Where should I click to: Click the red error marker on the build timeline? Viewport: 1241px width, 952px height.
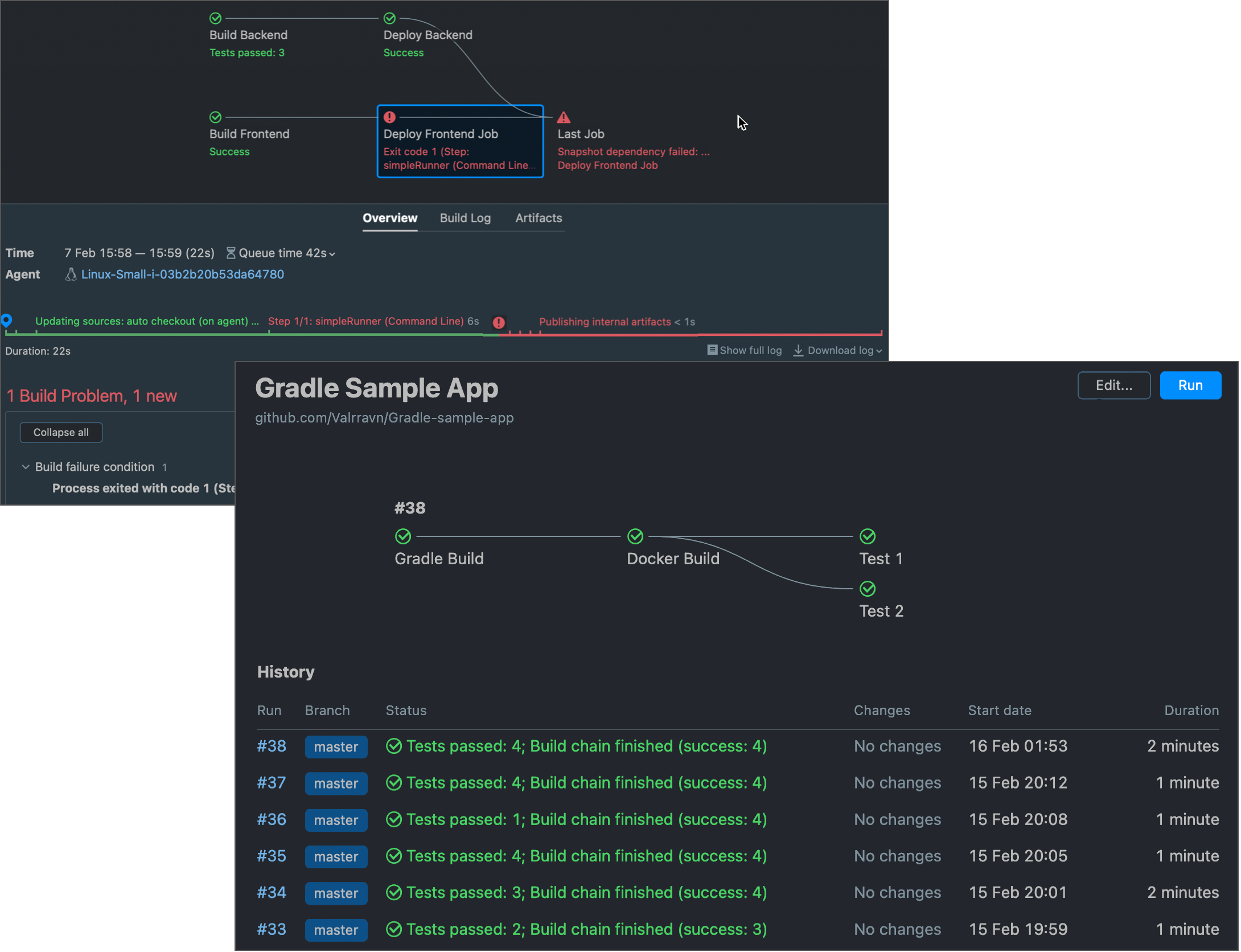[x=499, y=323]
